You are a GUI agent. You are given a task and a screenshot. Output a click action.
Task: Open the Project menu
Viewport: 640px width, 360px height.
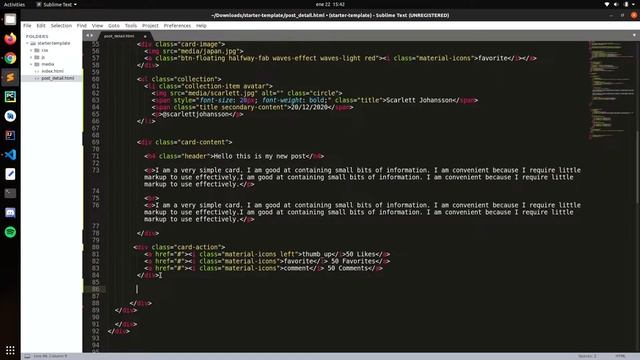(x=150, y=26)
